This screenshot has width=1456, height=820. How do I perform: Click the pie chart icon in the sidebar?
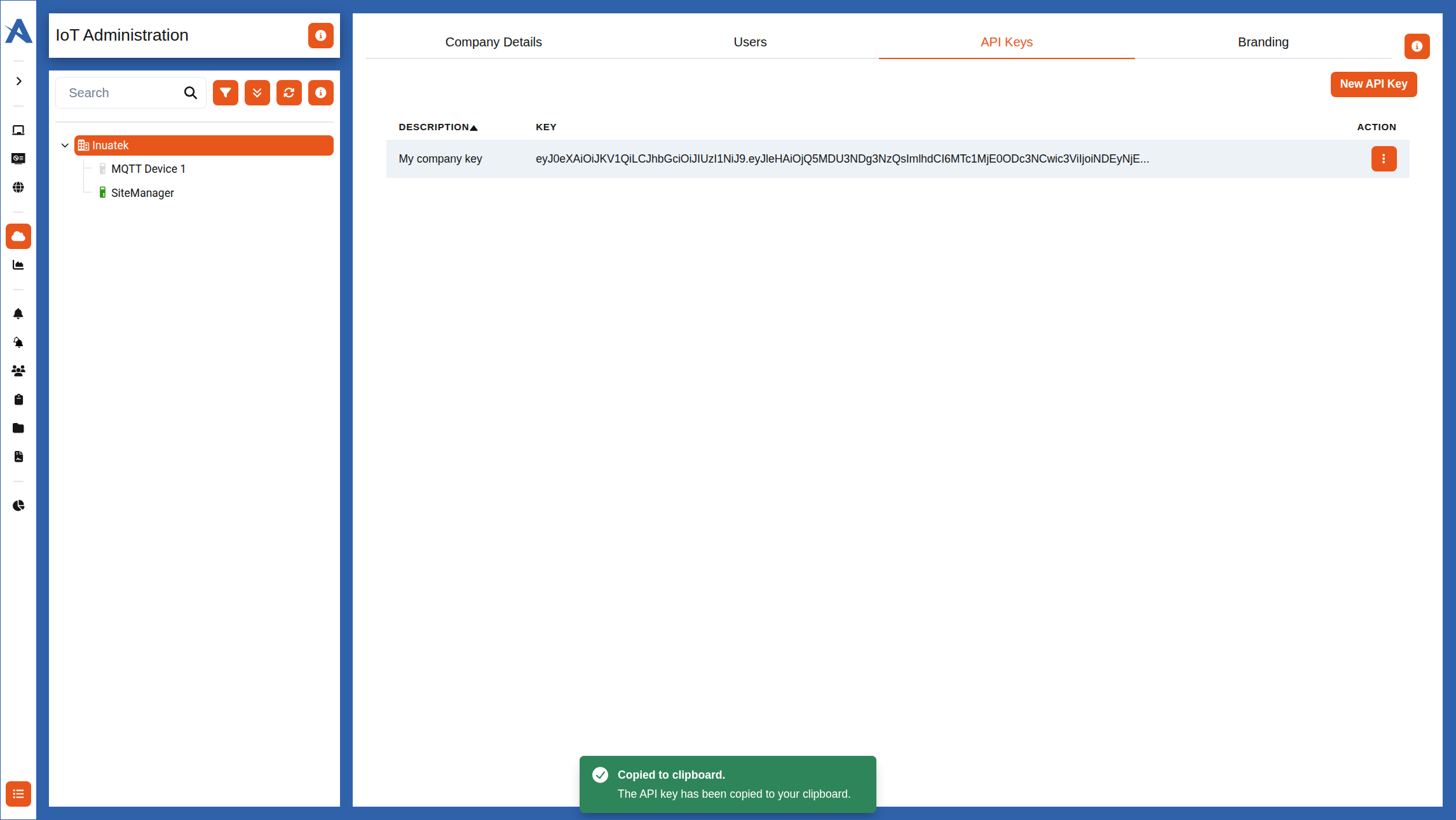click(18, 506)
